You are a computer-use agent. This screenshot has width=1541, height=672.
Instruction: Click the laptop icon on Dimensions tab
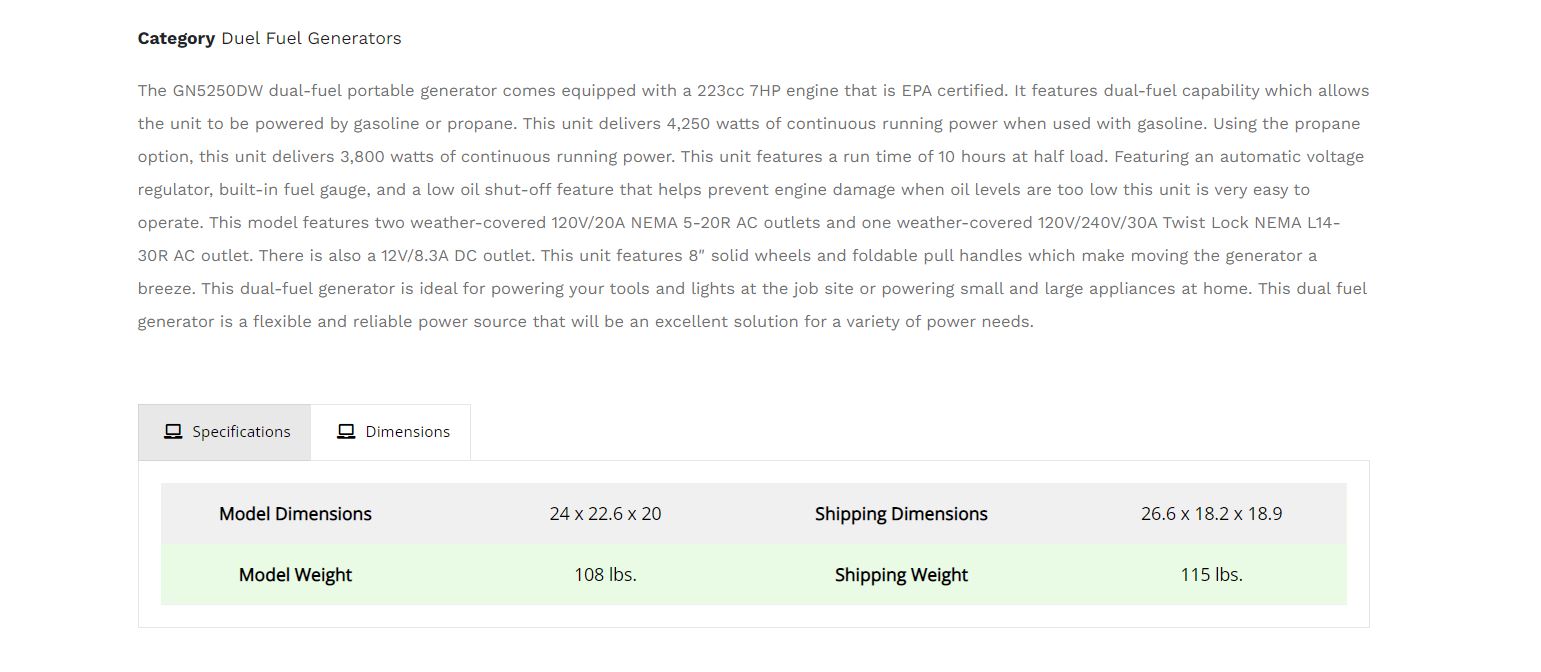coord(346,430)
